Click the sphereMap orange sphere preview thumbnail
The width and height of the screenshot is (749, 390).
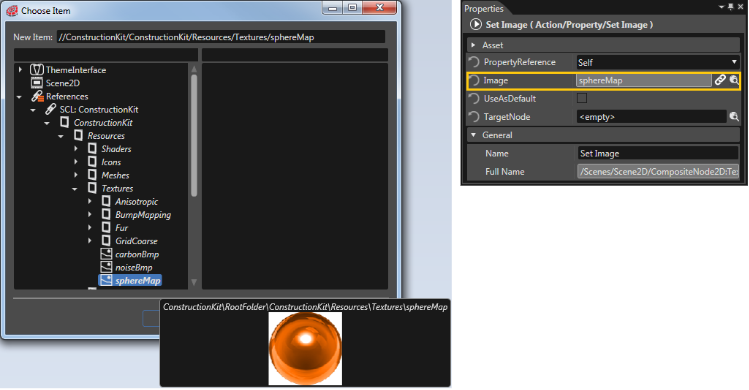click(x=305, y=348)
